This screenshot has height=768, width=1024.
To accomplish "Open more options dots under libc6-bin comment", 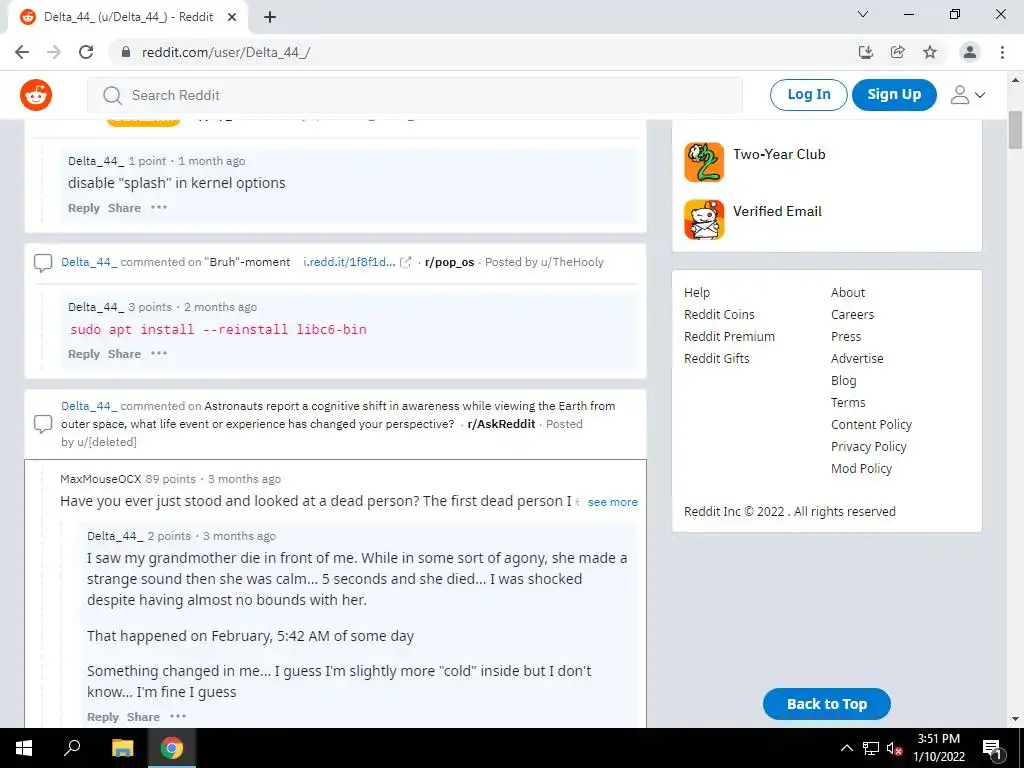I will [x=159, y=353].
